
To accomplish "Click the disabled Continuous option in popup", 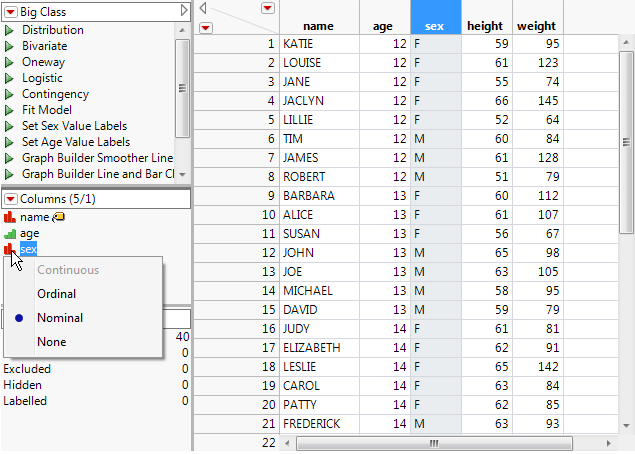I will pos(68,270).
